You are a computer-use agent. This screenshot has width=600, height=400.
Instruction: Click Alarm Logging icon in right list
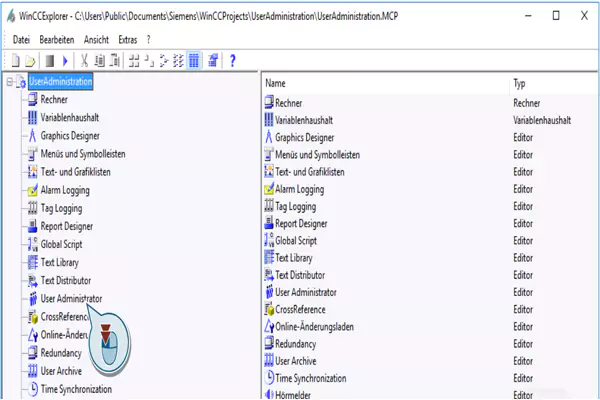coord(269,188)
